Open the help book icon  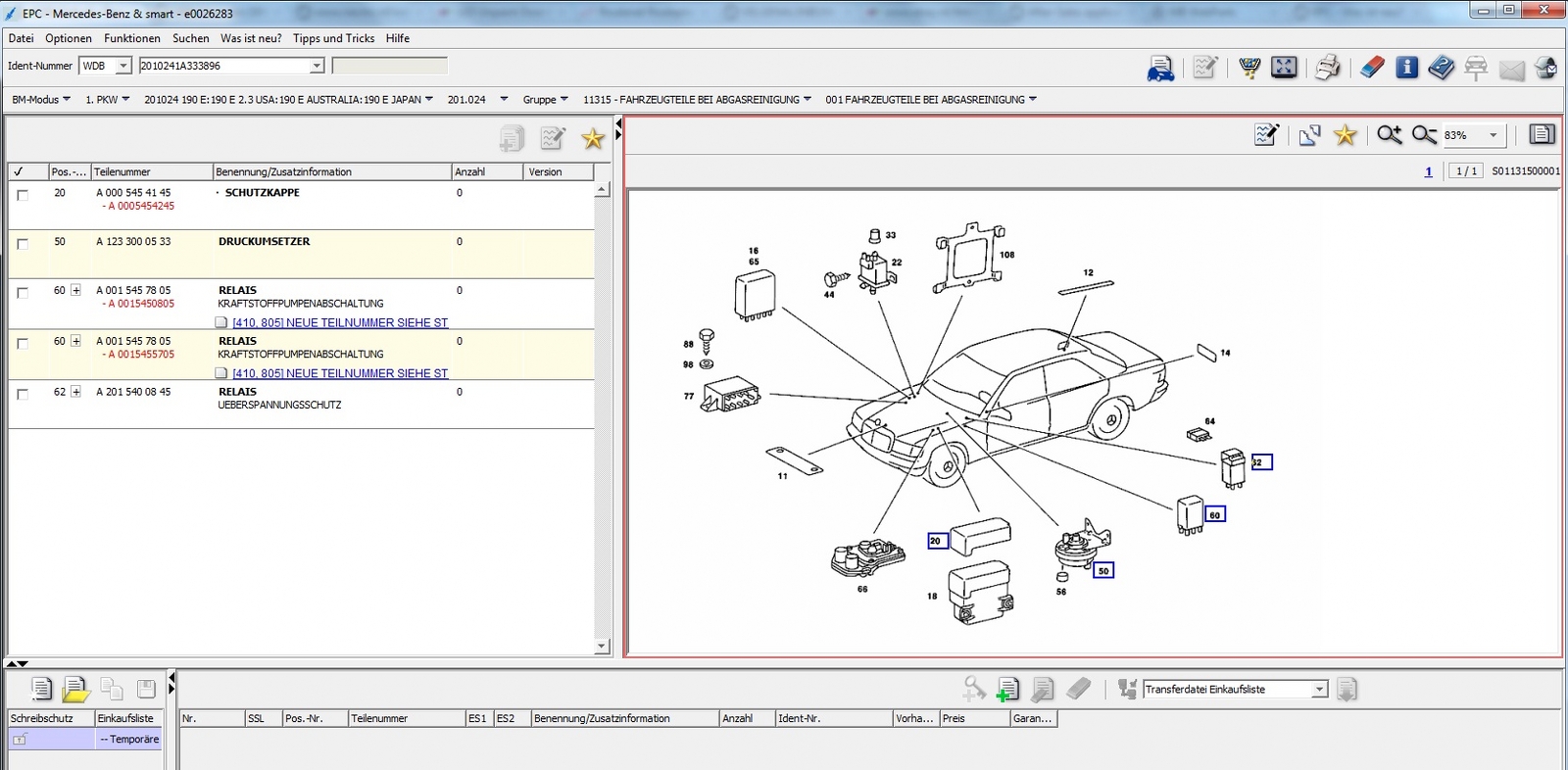click(1441, 68)
